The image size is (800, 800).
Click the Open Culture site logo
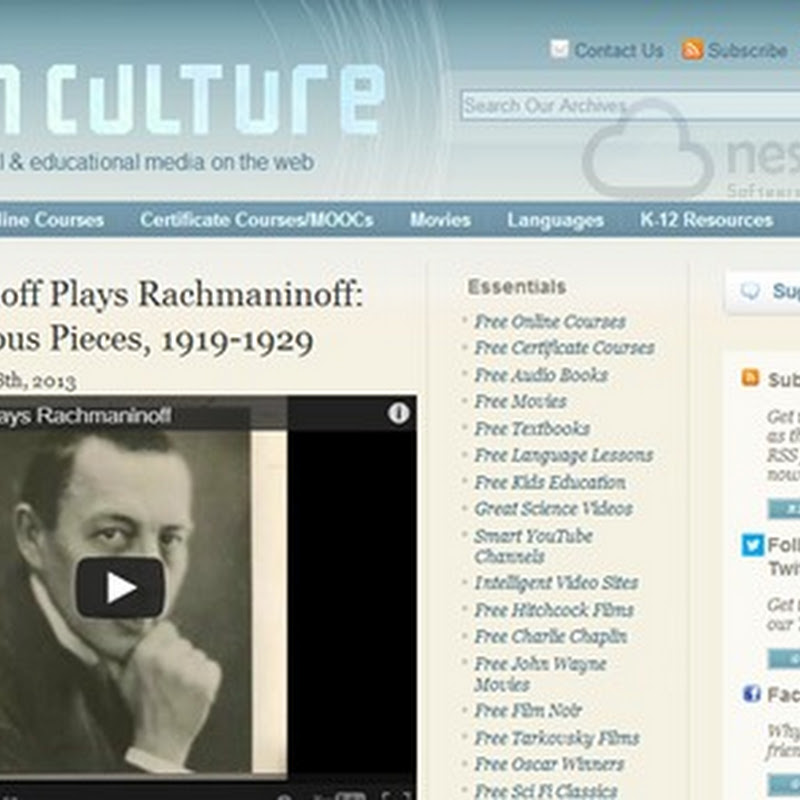coord(191,99)
